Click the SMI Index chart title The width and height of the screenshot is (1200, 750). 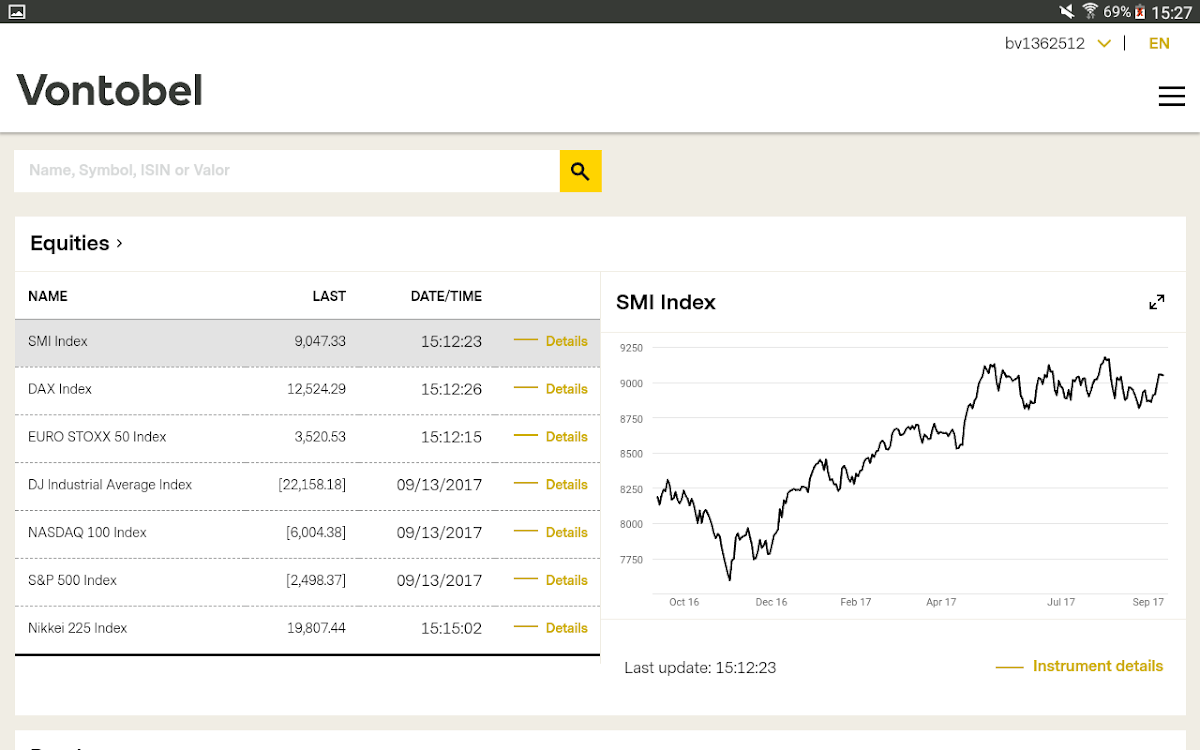coord(666,302)
